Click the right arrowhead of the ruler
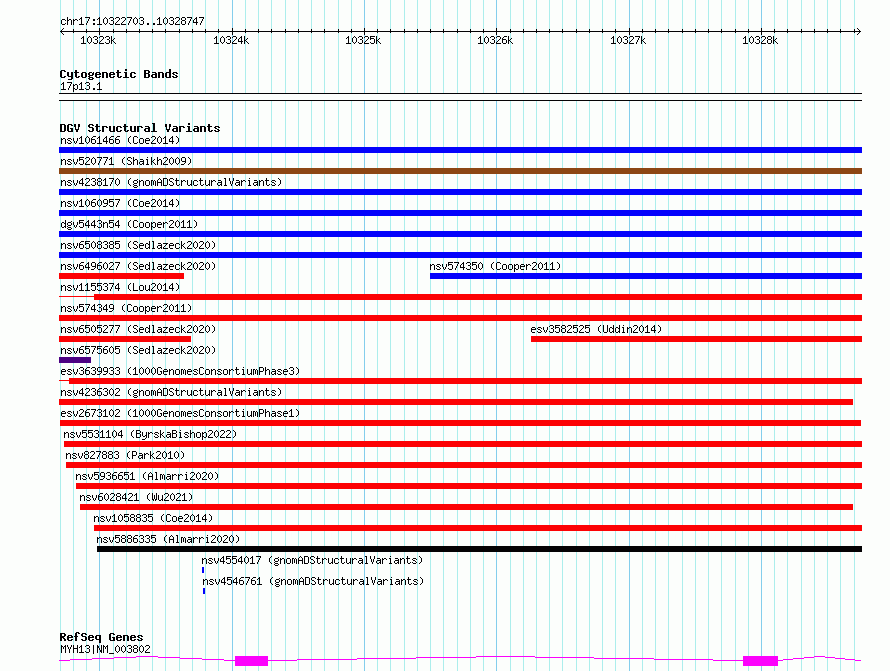Viewport: 890px width, 671px height. (858, 32)
